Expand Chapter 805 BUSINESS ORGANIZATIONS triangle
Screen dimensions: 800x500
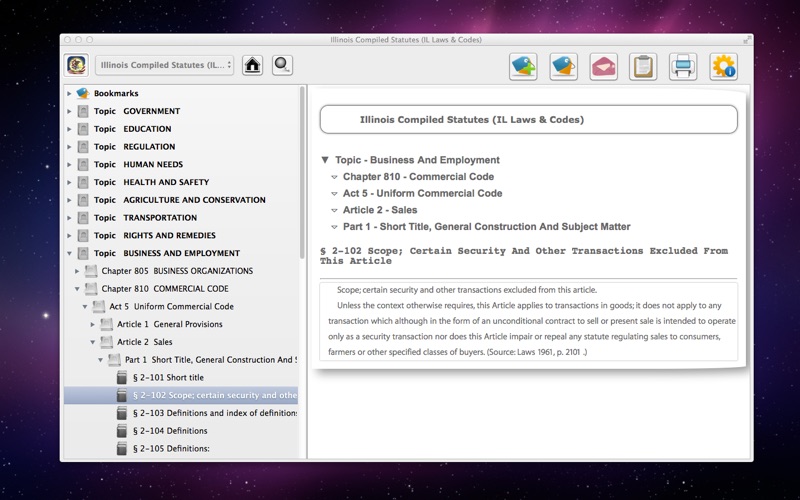tap(77, 271)
